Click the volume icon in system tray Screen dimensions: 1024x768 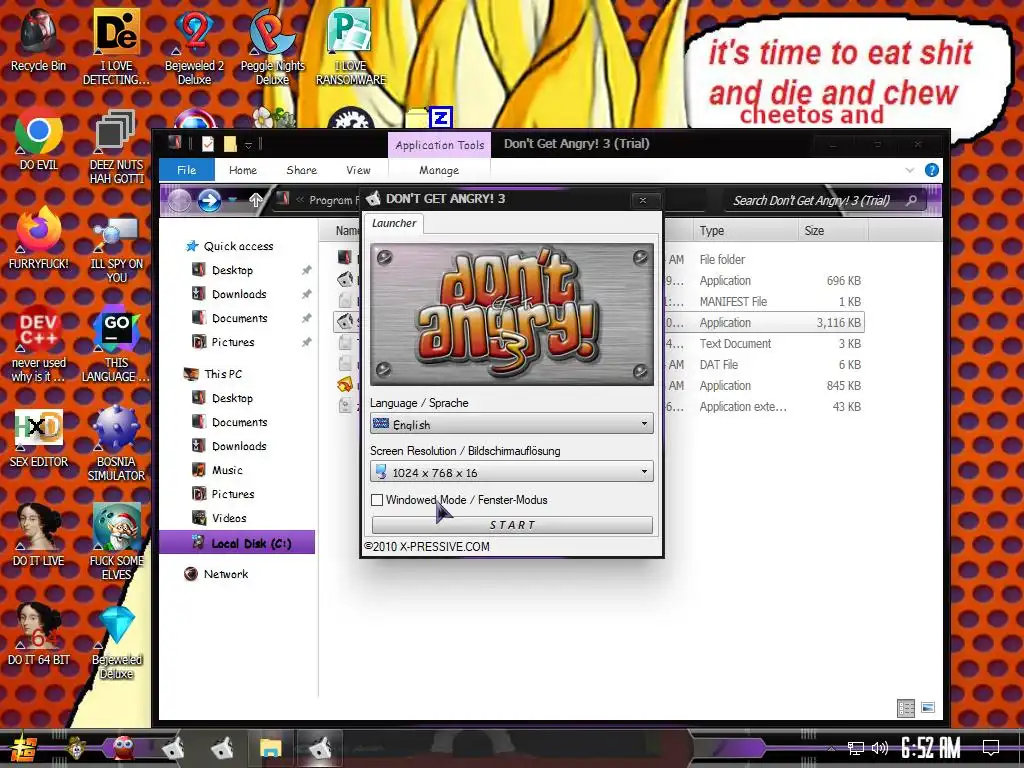pyautogui.click(x=880, y=748)
